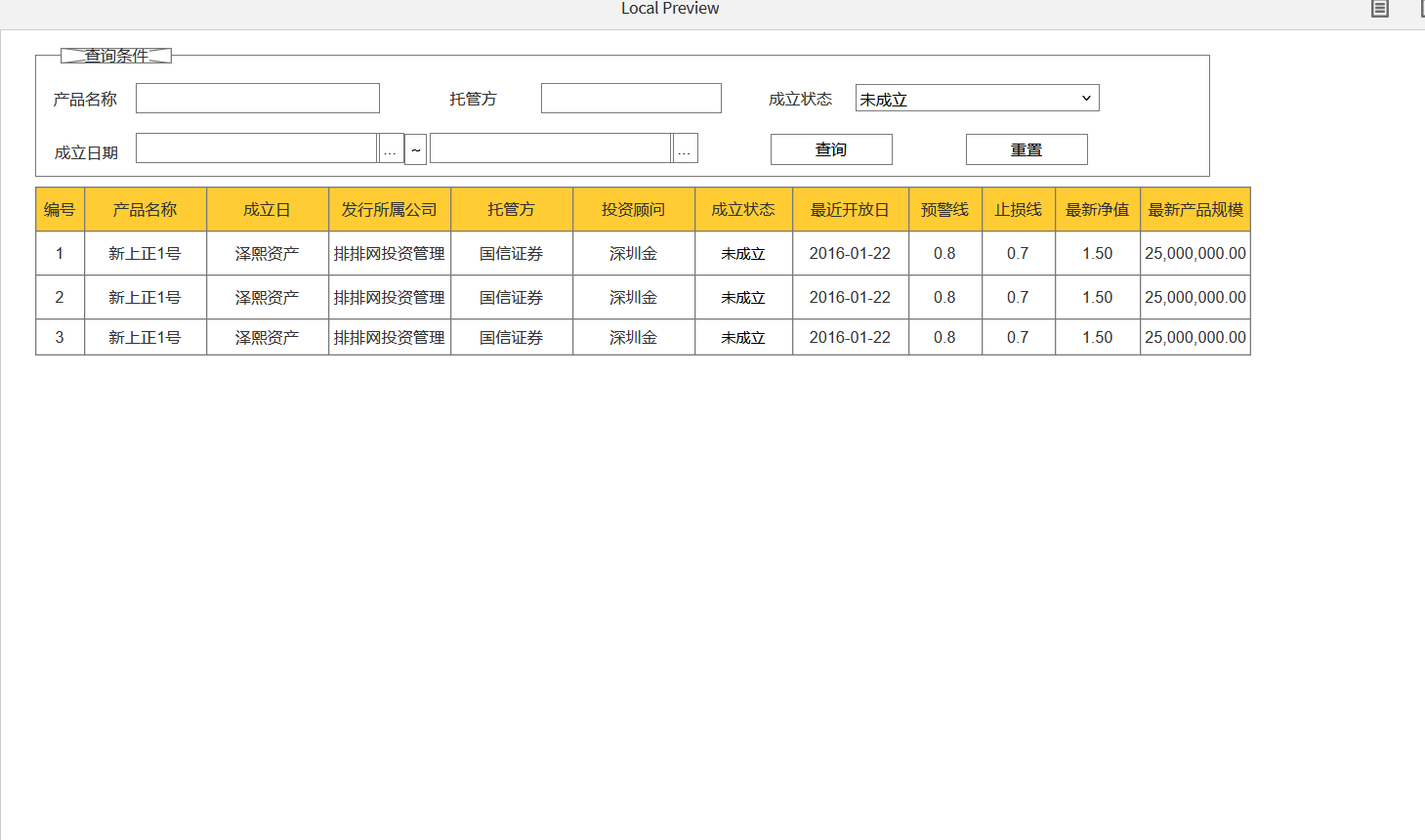This screenshot has height=840, width=1425.
Task: Focus the 托管方 input field
Action: coord(631,99)
